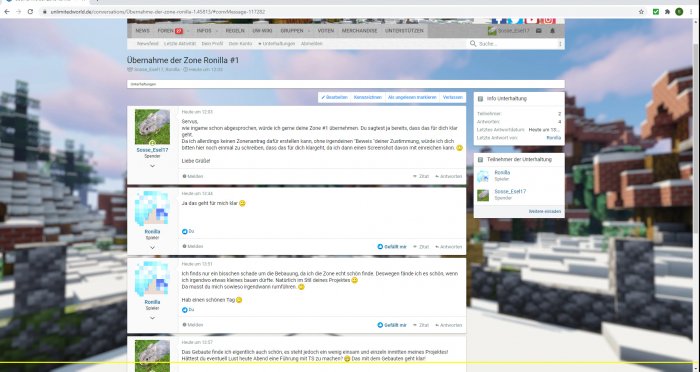Open the Instagram social icon
Viewport: 700px width, 372px height.
pyautogui.click(x=549, y=21)
